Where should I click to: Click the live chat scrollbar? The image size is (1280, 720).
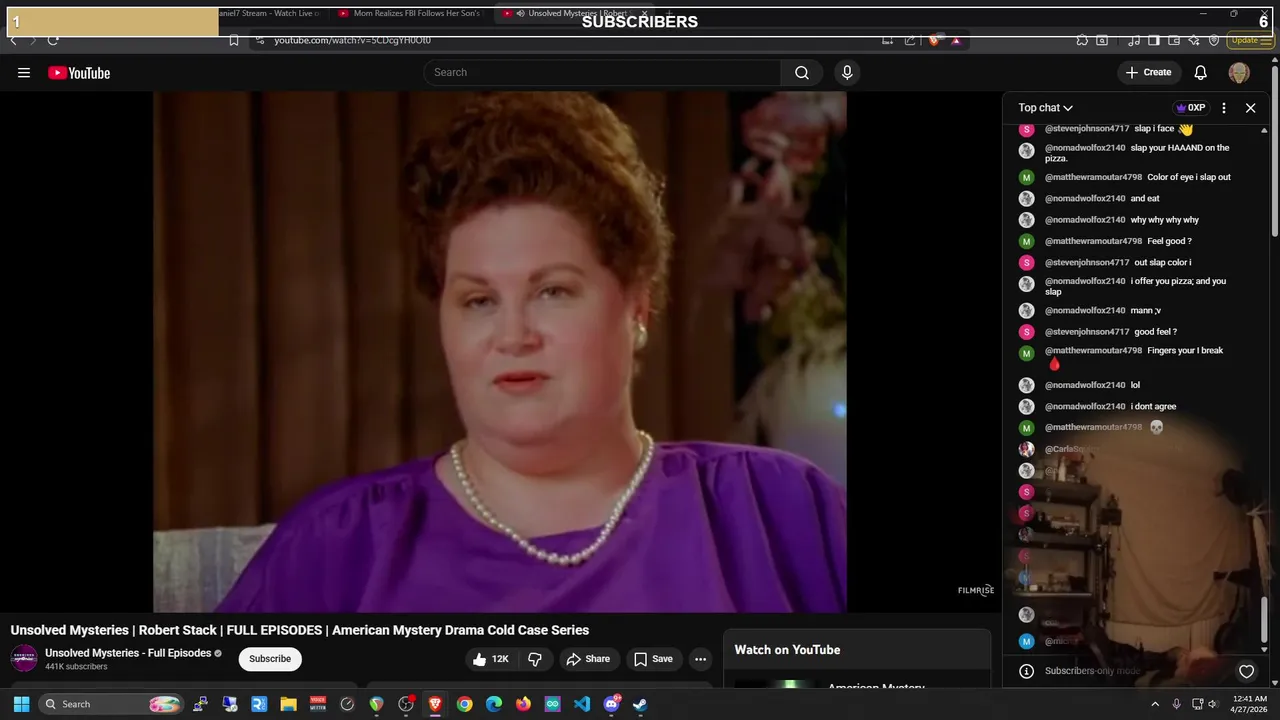tap(1264, 620)
